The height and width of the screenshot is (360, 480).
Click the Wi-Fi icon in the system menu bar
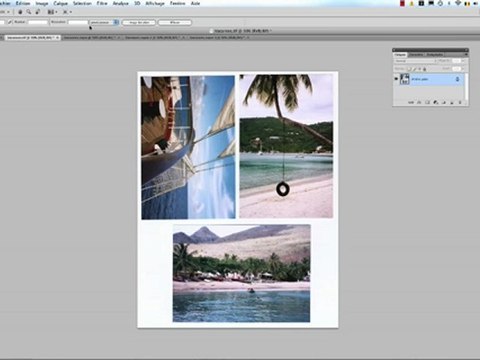(x=458, y=3)
